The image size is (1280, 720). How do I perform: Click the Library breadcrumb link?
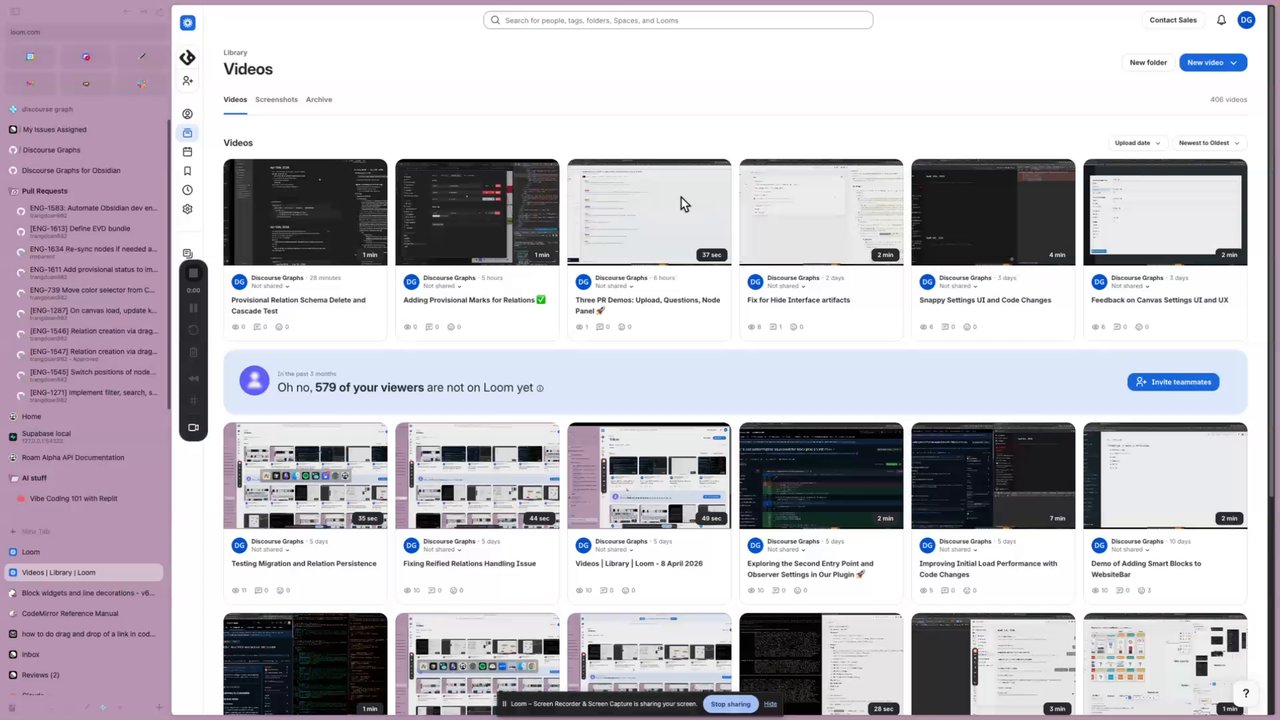[235, 52]
